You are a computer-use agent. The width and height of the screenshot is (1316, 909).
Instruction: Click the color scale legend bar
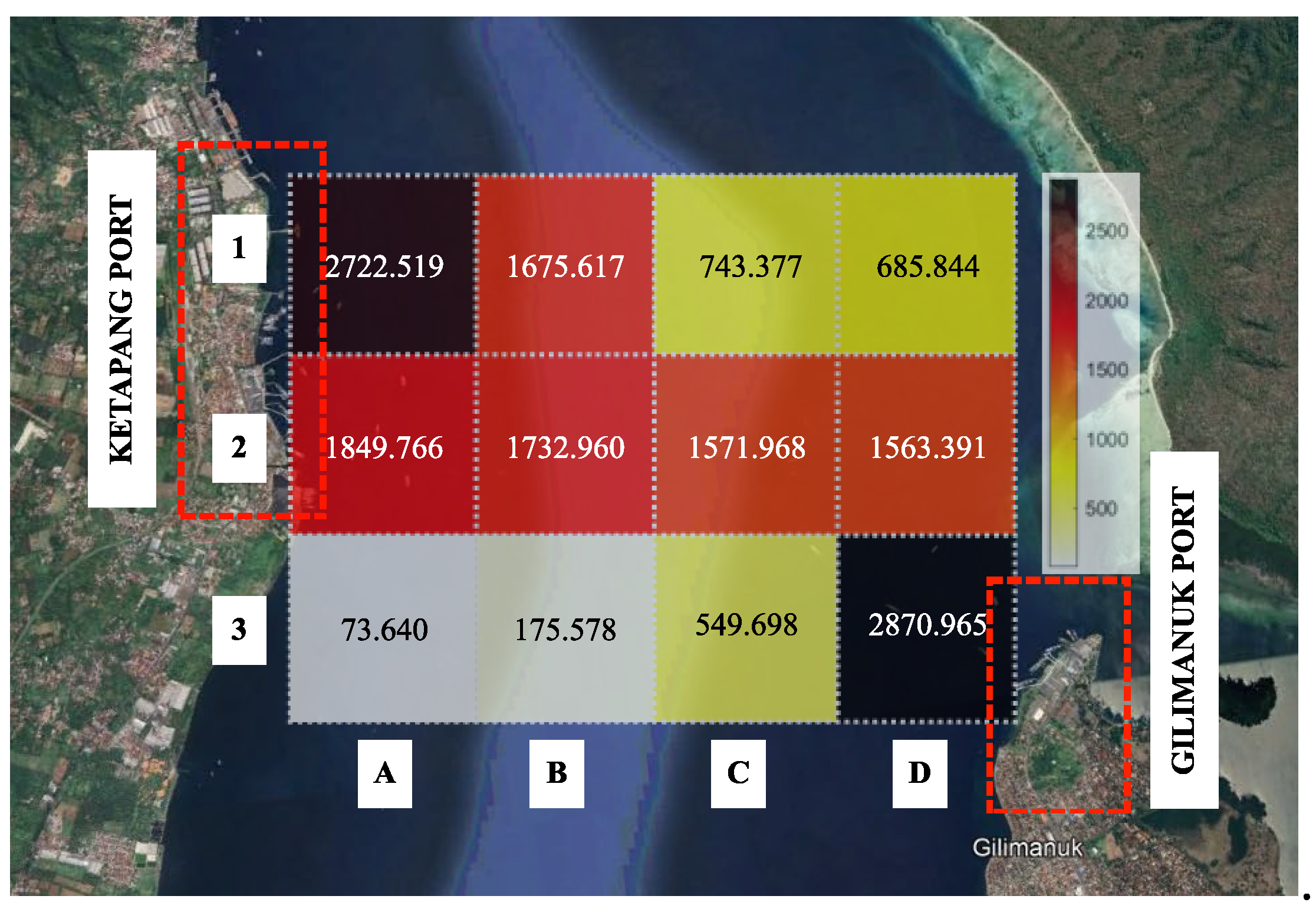tap(1063, 373)
